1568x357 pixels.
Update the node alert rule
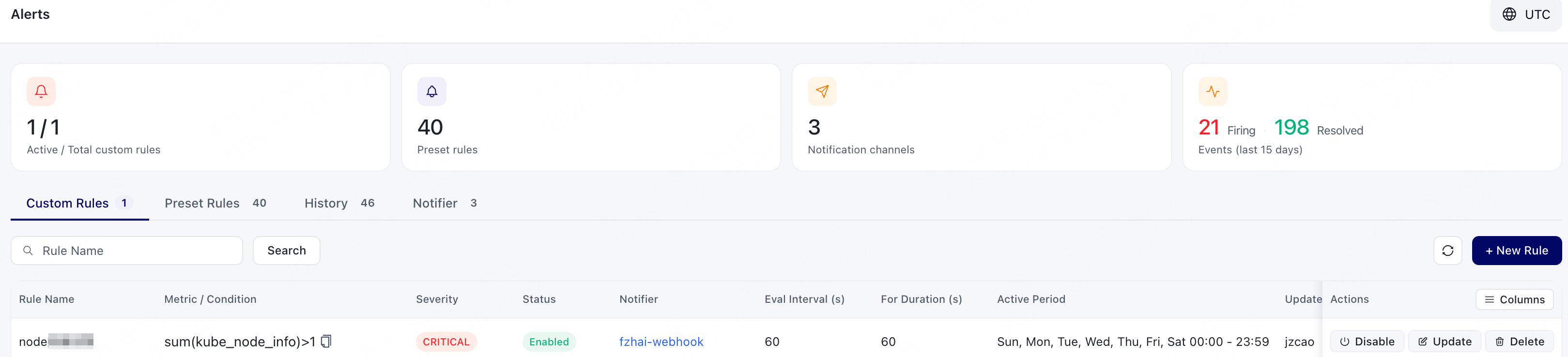(x=1445, y=342)
